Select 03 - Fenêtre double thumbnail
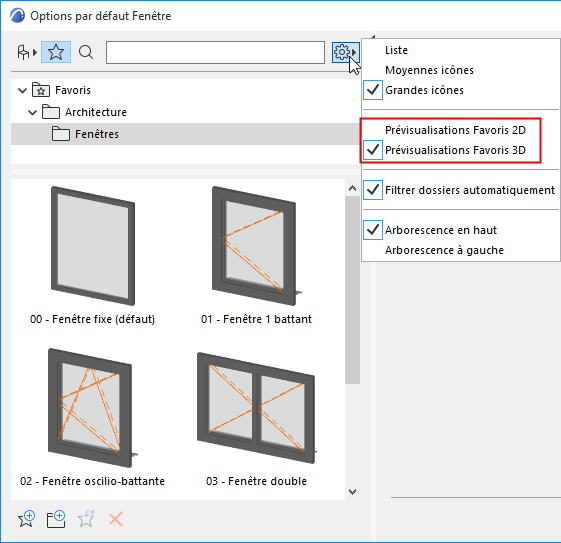Screen dimensions: 561x543 (257, 408)
